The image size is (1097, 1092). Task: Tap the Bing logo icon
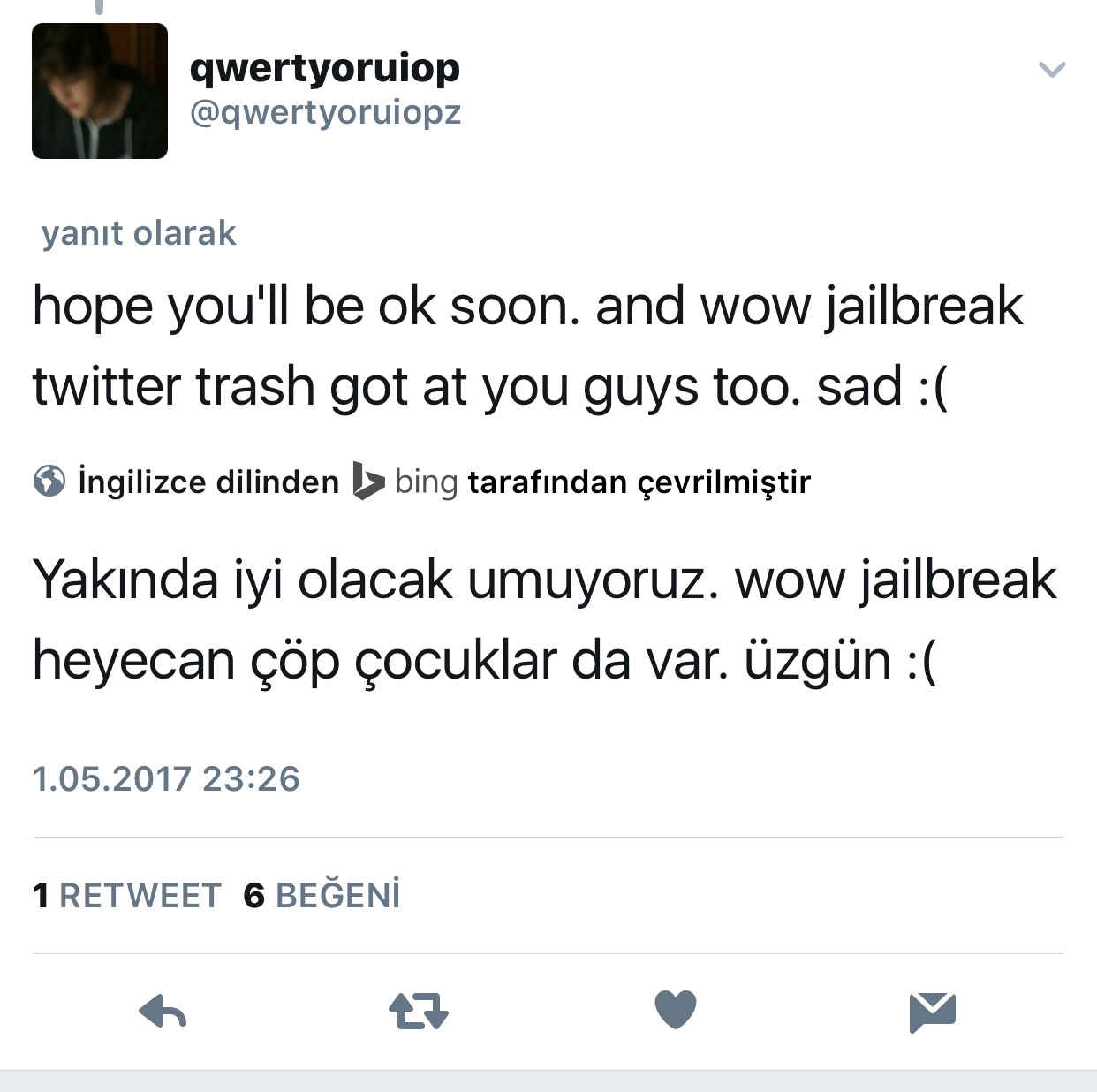tap(368, 481)
